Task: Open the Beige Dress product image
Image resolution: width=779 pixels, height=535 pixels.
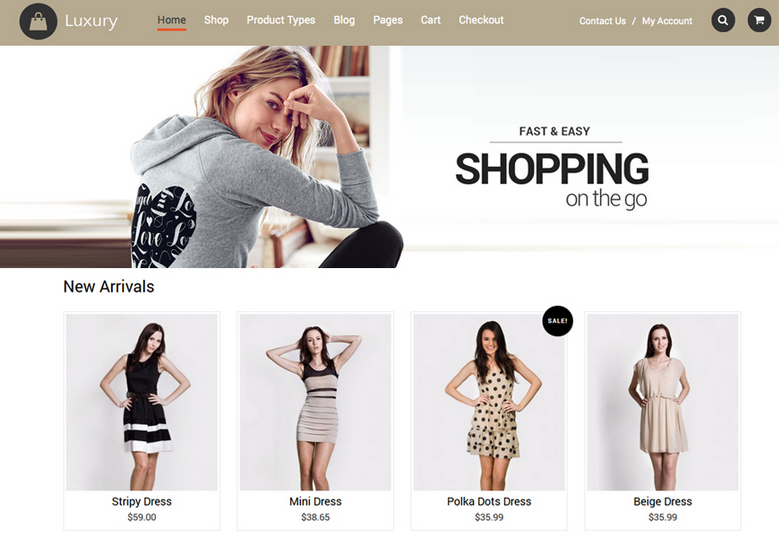Action: (x=663, y=402)
